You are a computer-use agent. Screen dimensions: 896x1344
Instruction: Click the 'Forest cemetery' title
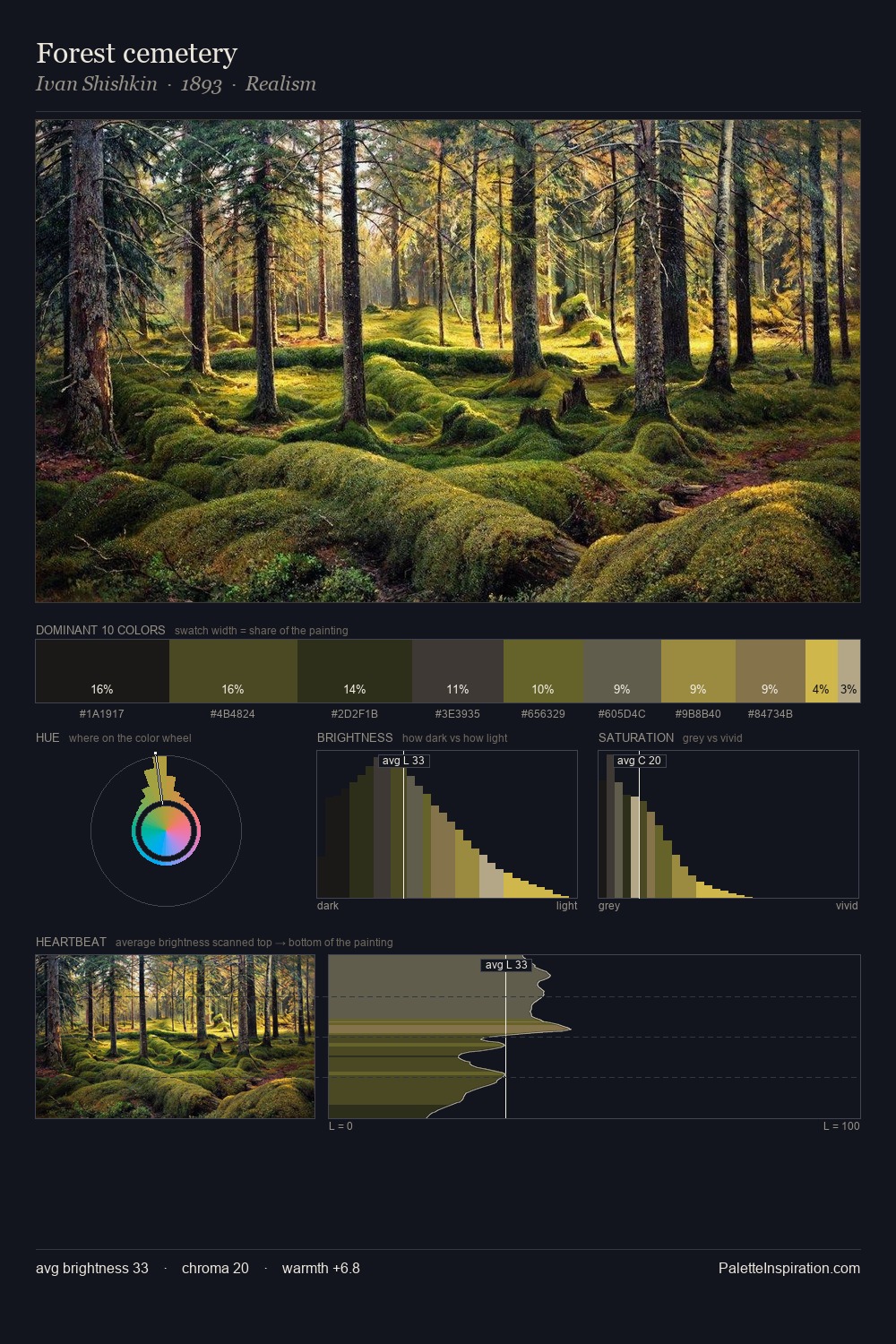click(x=136, y=54)
